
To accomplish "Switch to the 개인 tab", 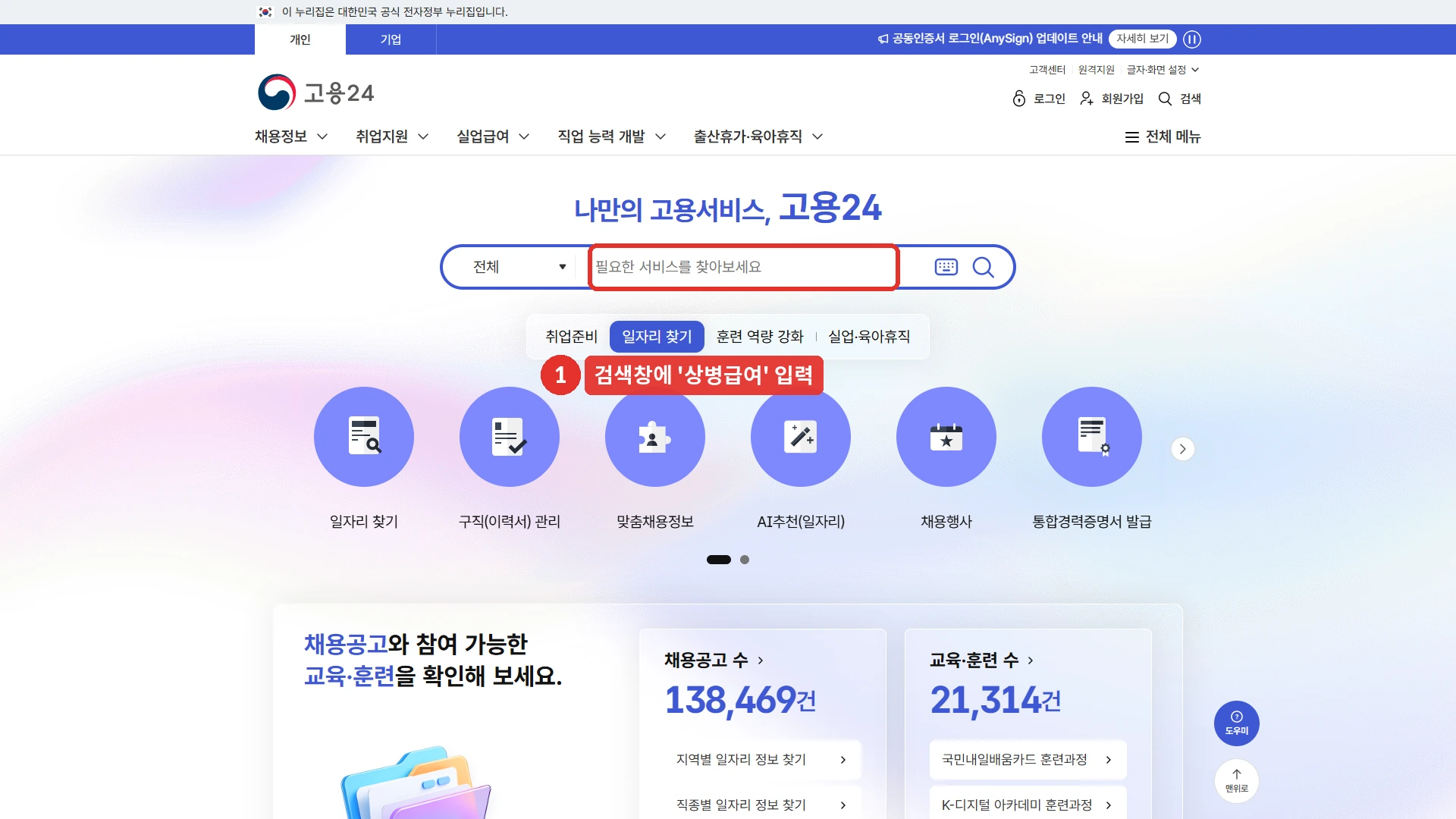I will (x=300, y=39).
